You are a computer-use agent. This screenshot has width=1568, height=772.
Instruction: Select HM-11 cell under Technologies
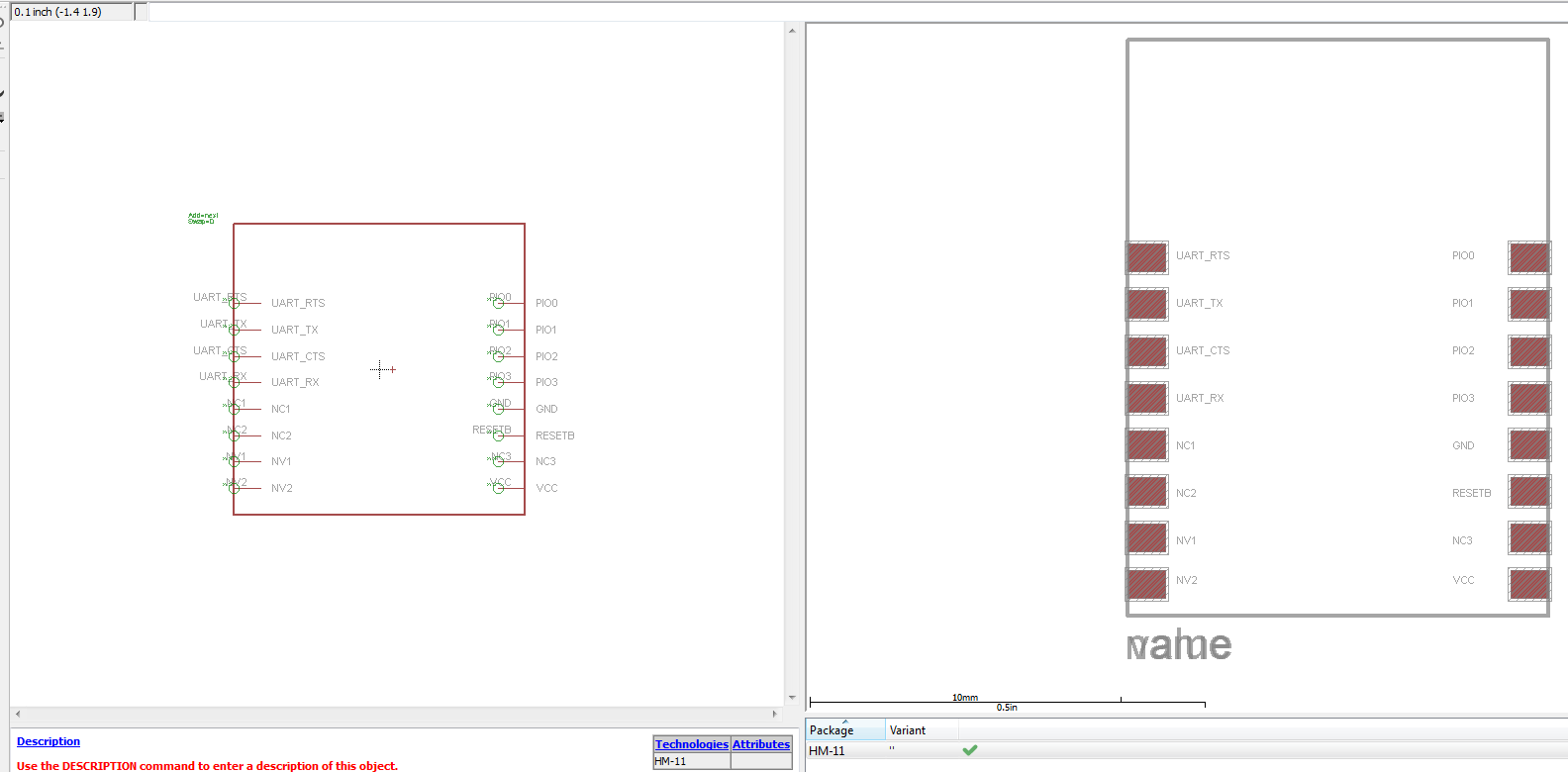point(692,761)
